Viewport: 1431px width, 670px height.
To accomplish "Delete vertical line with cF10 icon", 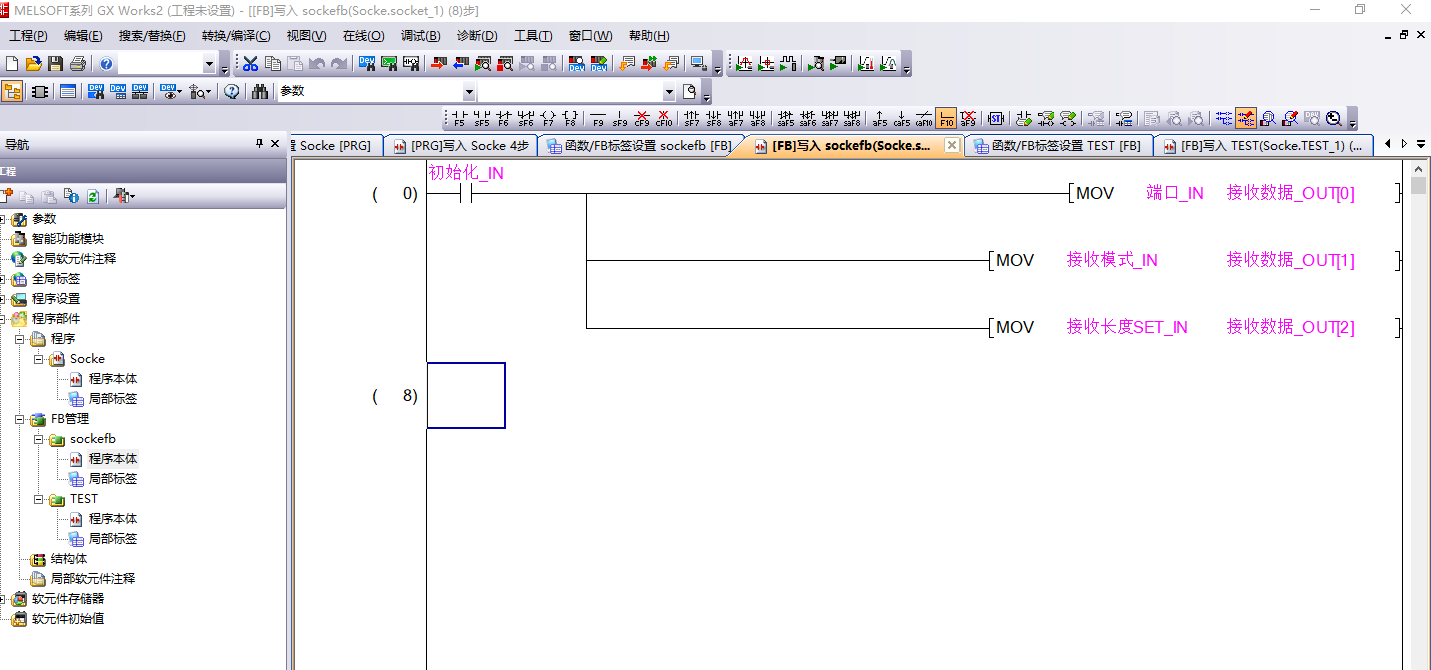I will pos(664,118).
